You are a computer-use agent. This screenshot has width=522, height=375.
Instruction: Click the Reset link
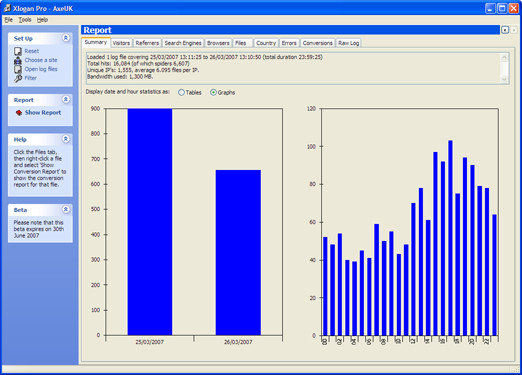click(x=32, y=51)
